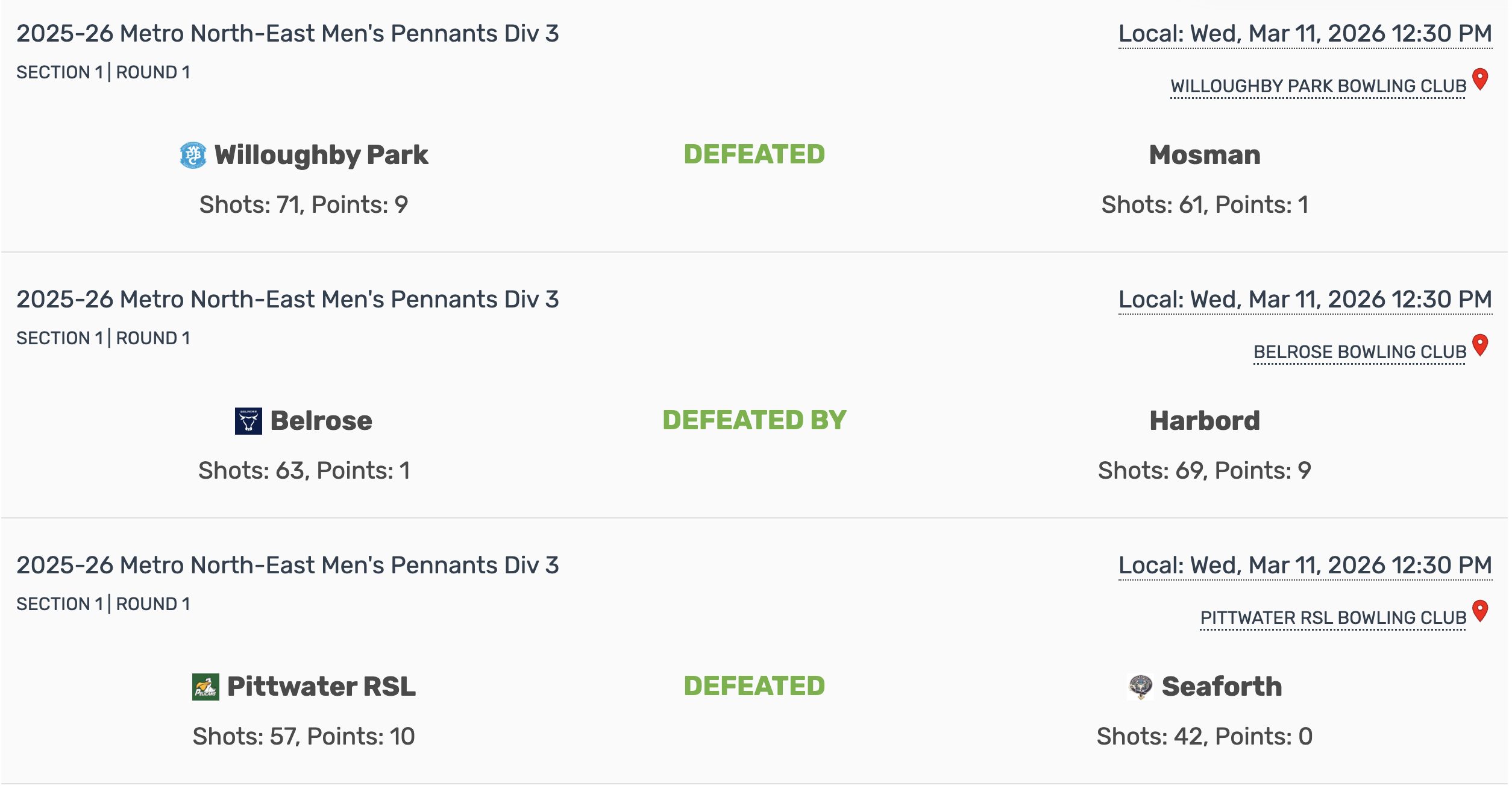This screenshot has height=794, width=1512.
Task: Click the Willoughby Park club logo
Action: [x=193, y=156]
